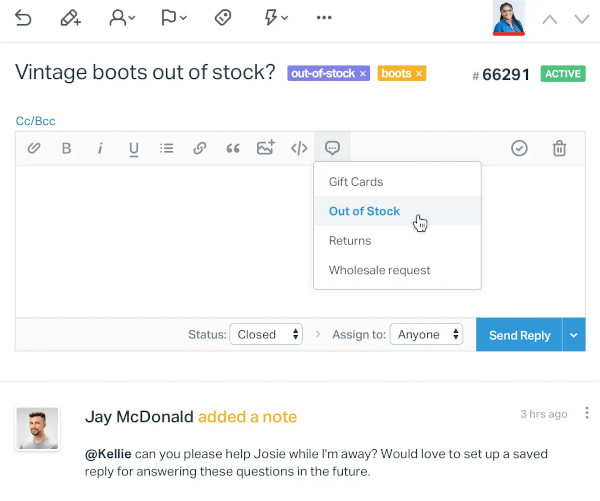Insert a bulleted list
The width and height of the screenshot is (600, 501).
pyautogui.click(x=166, y=148)
